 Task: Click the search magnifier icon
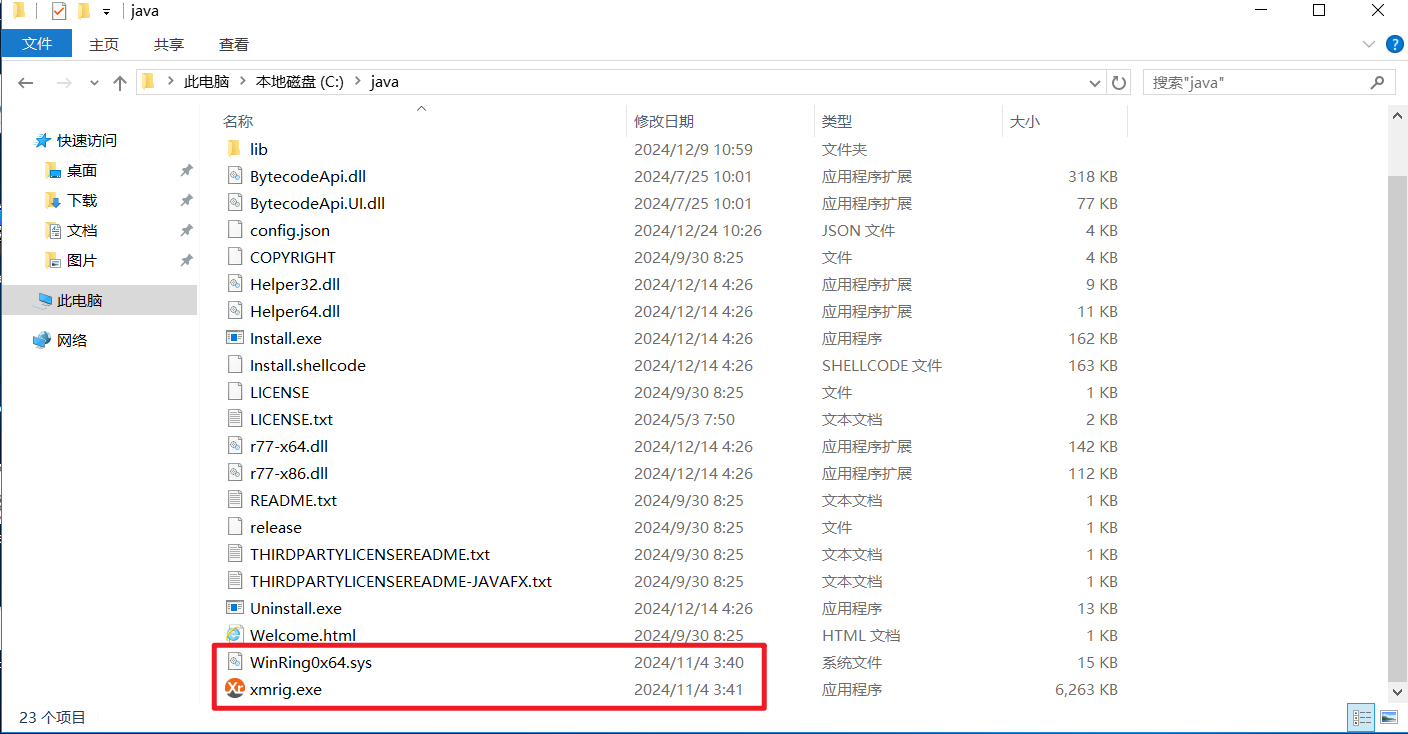click(1378, 82)
